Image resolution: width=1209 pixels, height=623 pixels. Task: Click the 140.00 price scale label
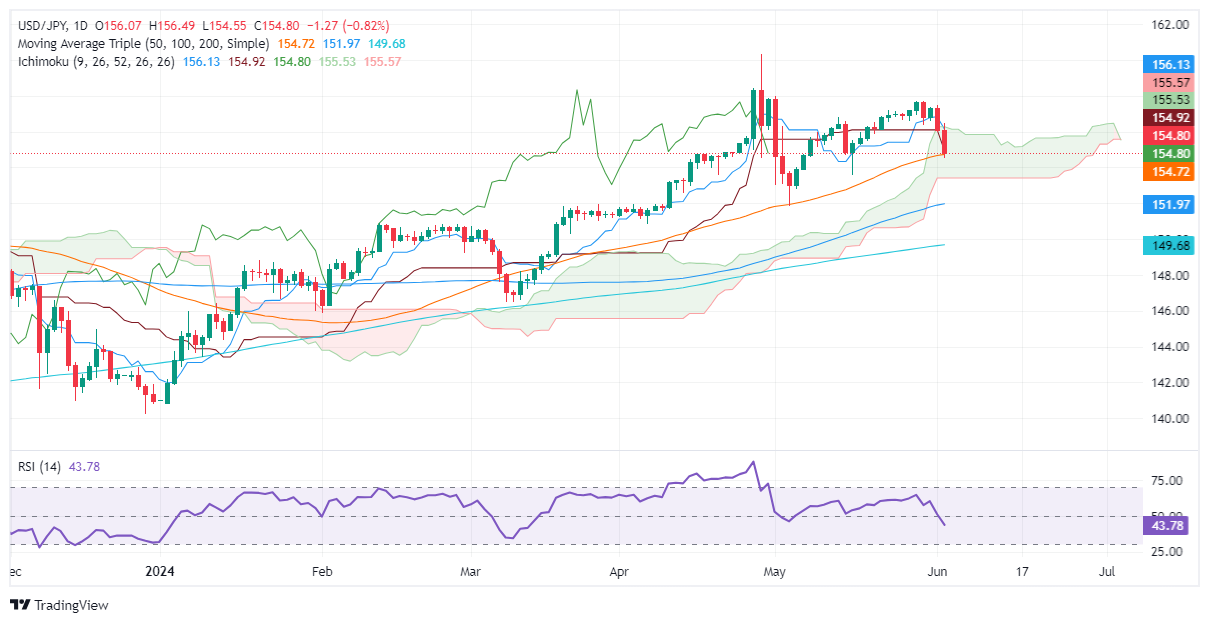click(1170, 418)
